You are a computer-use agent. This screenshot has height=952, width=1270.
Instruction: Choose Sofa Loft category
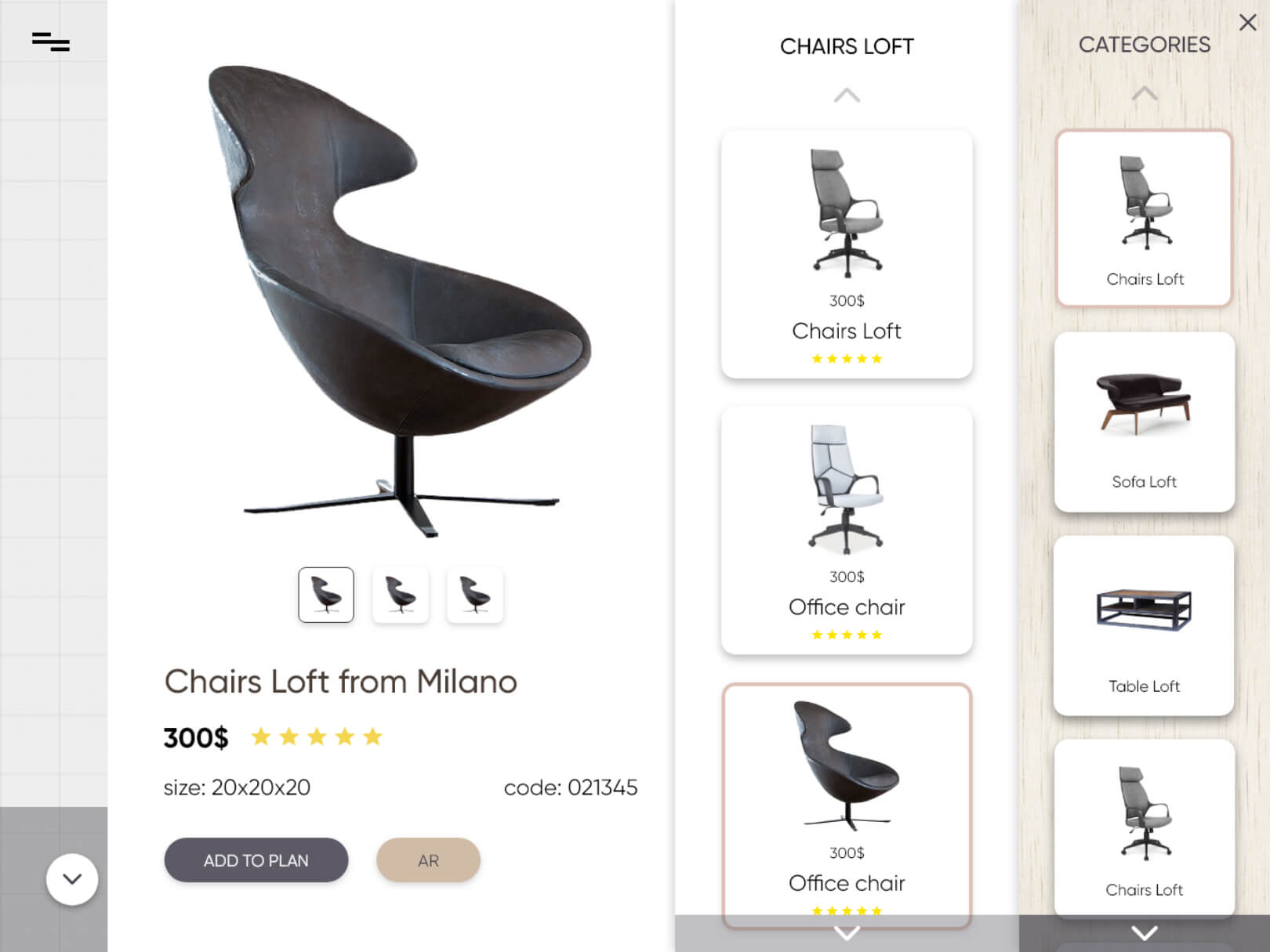(1145, 422)
